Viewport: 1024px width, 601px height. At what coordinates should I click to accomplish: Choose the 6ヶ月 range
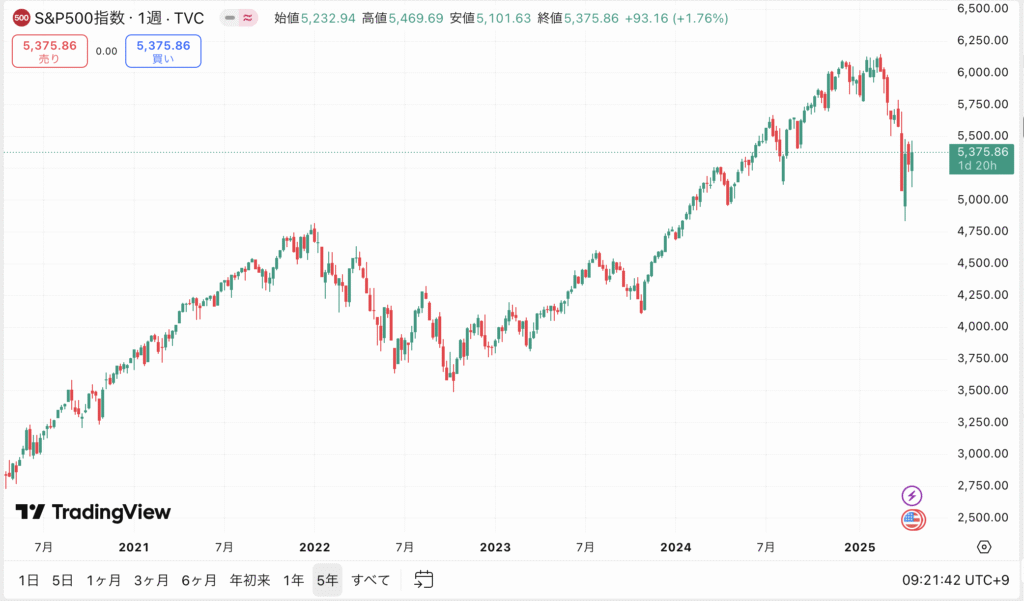tap(199, 580)
